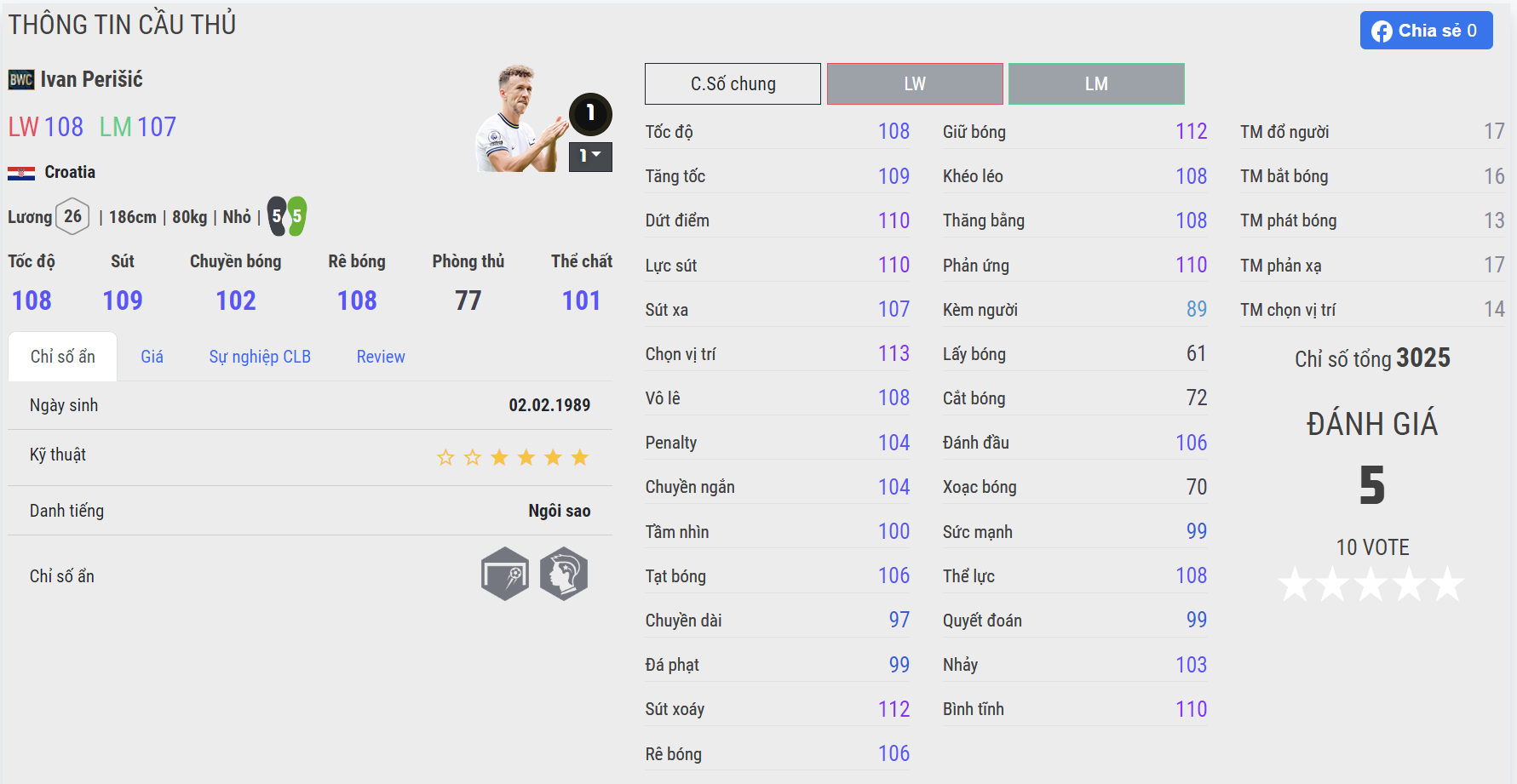The image size is (1517, 784).
Task: Click the Facebook Chia sẻ button
Action: pos(1426,31)
